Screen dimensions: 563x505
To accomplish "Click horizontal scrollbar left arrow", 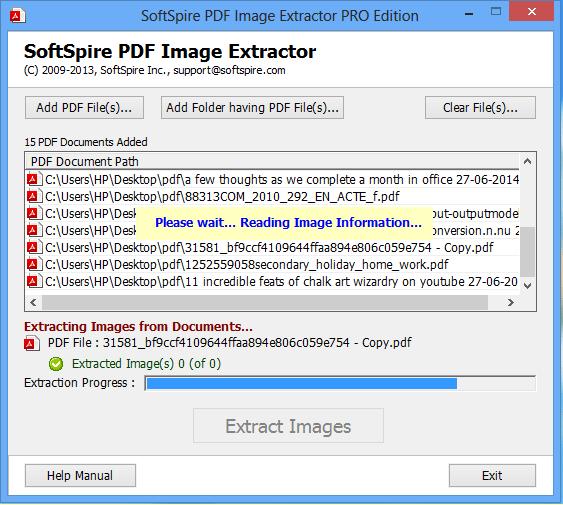I will point(33,302).
